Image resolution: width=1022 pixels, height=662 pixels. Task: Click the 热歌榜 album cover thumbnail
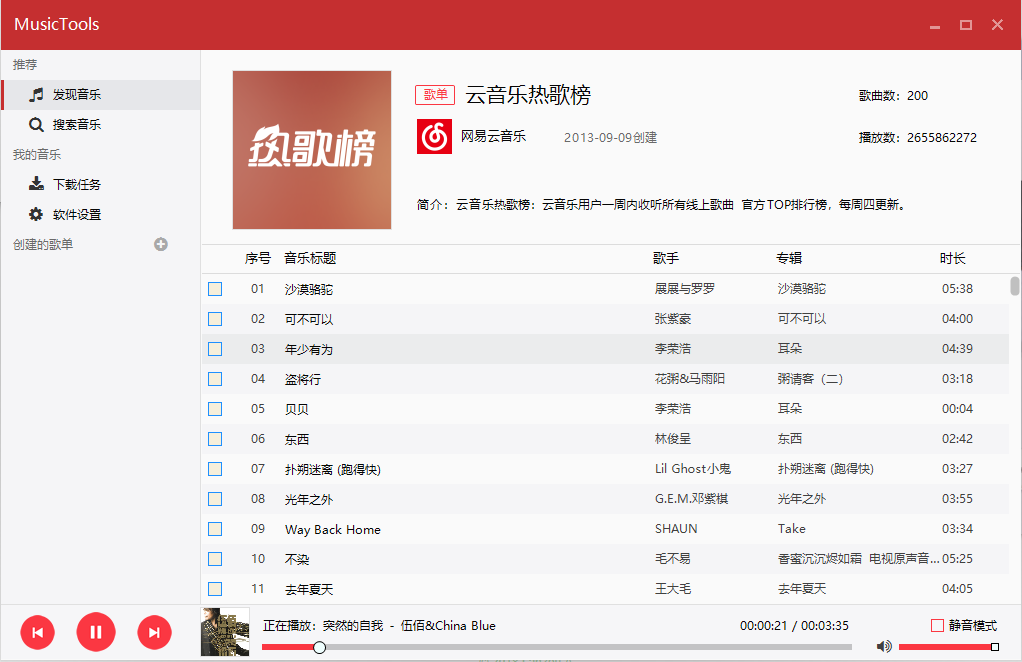(312, 150)
